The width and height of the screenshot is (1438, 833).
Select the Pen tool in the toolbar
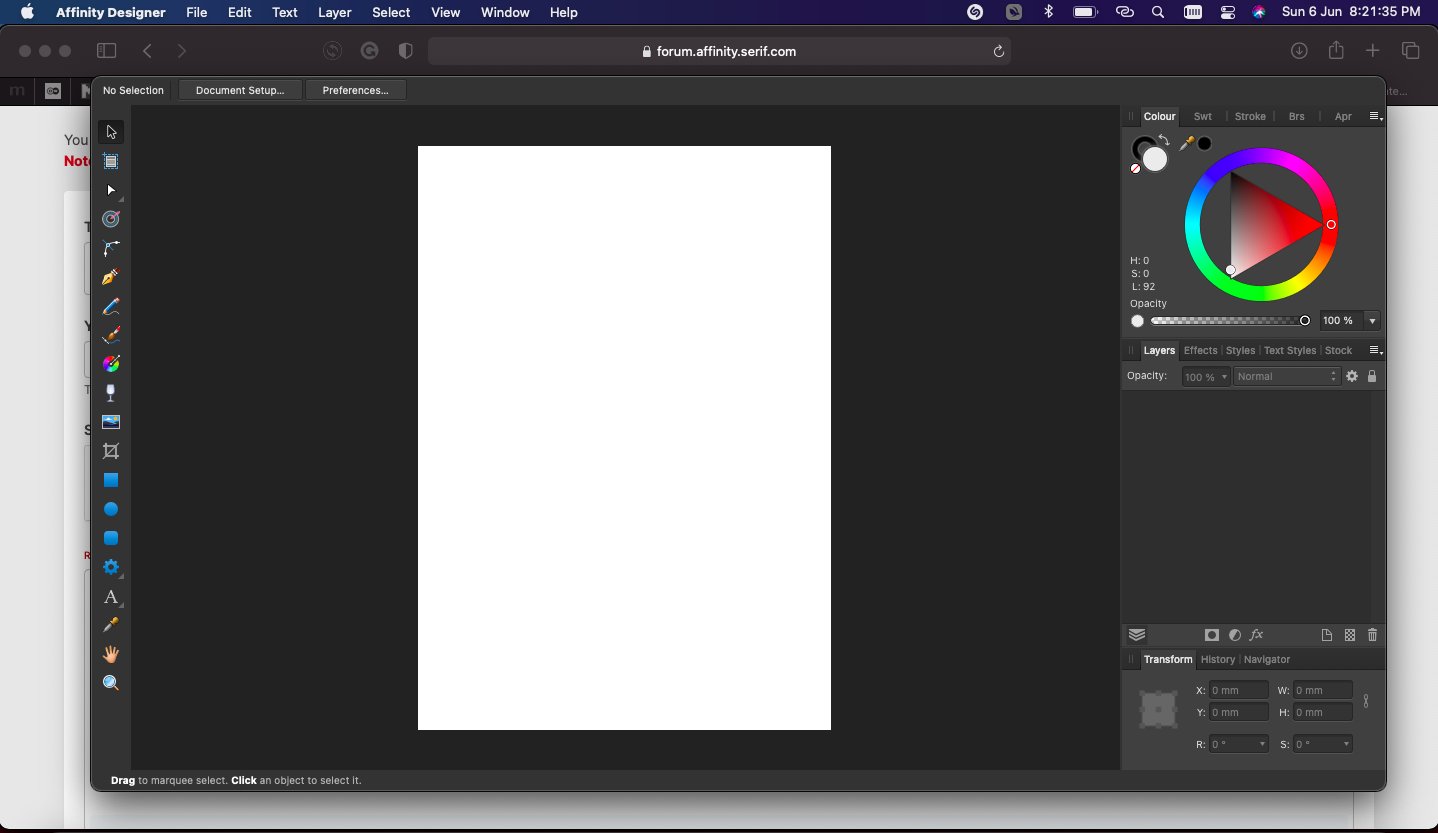coord(111,277)
